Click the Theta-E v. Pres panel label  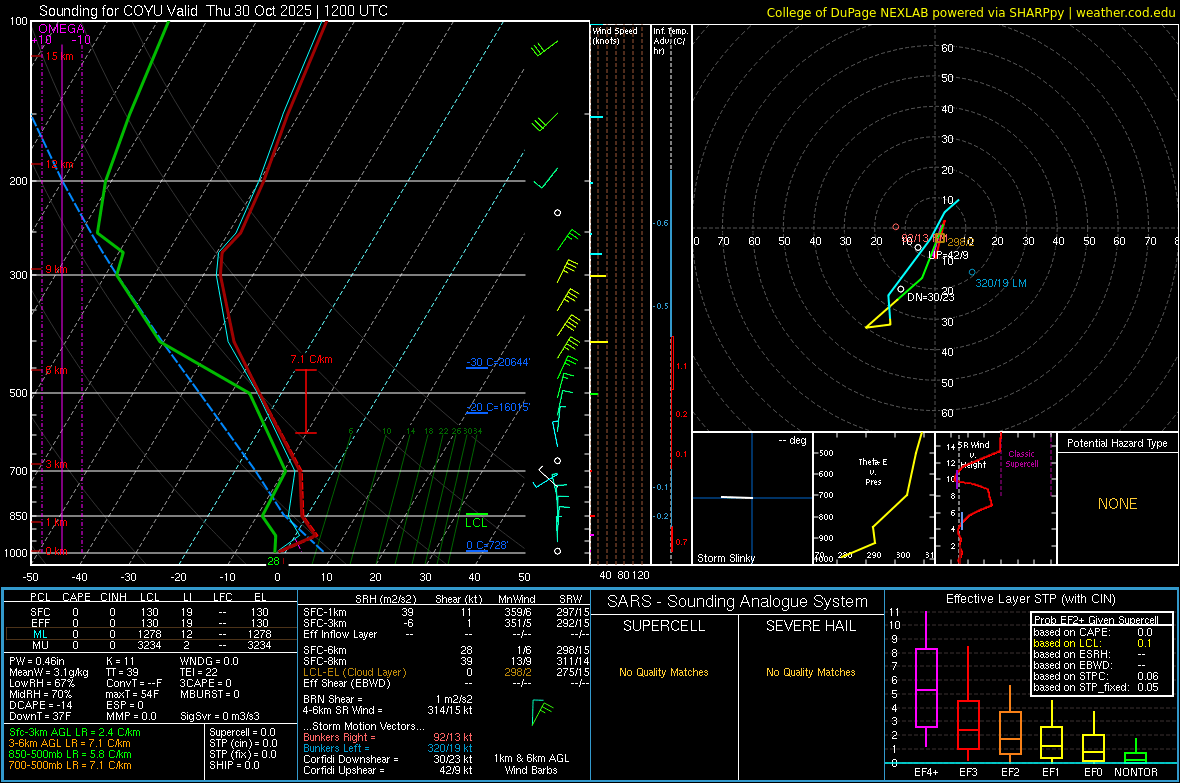(873, 471)
